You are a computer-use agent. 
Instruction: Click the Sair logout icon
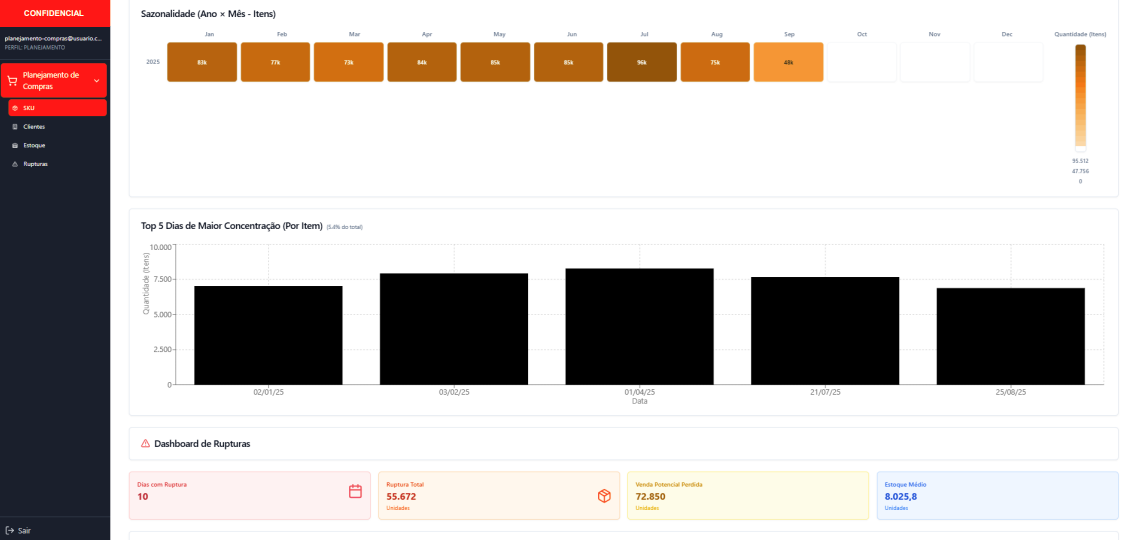[10, 530]
